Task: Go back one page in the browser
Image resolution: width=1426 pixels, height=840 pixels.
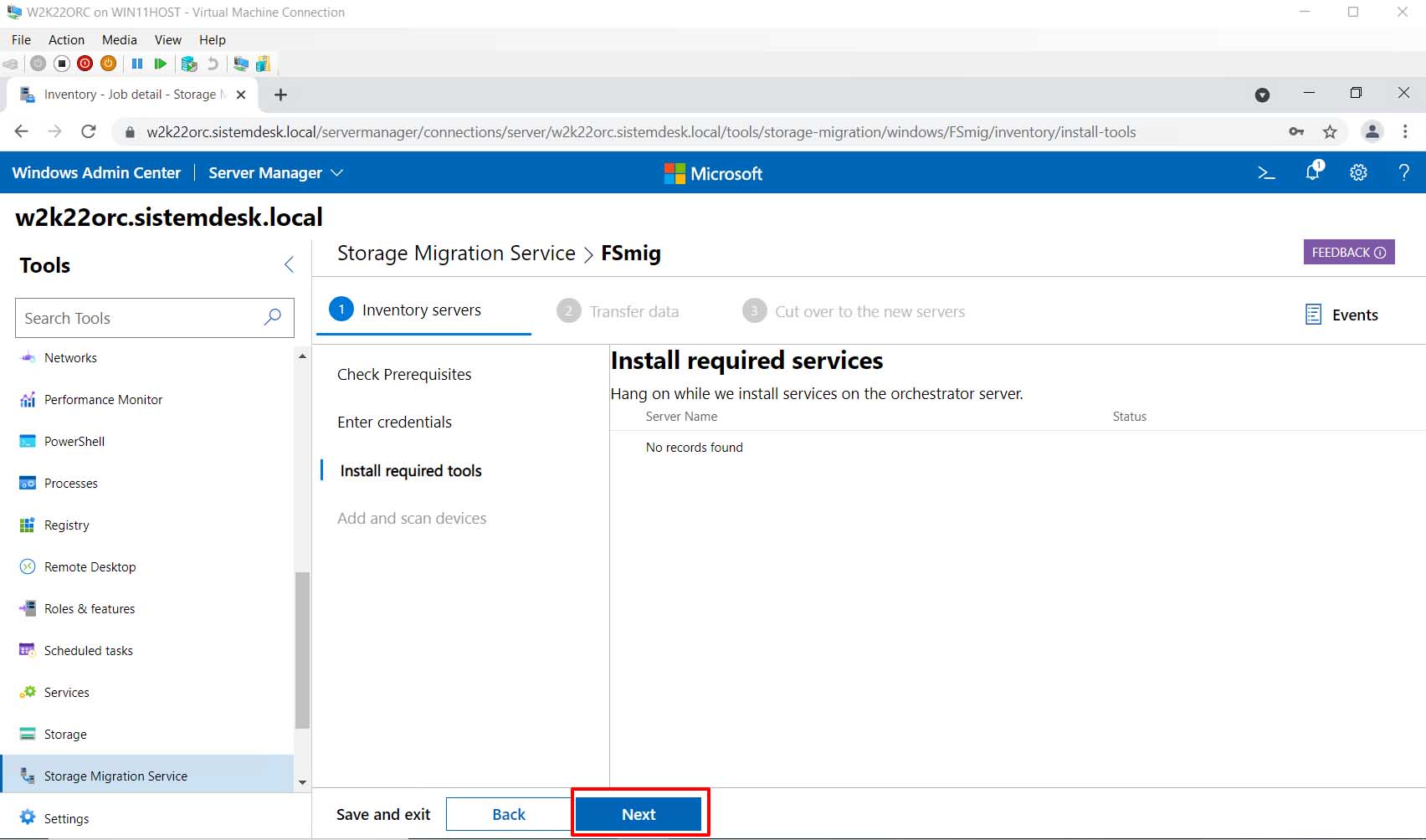Action: pos(22,131)
